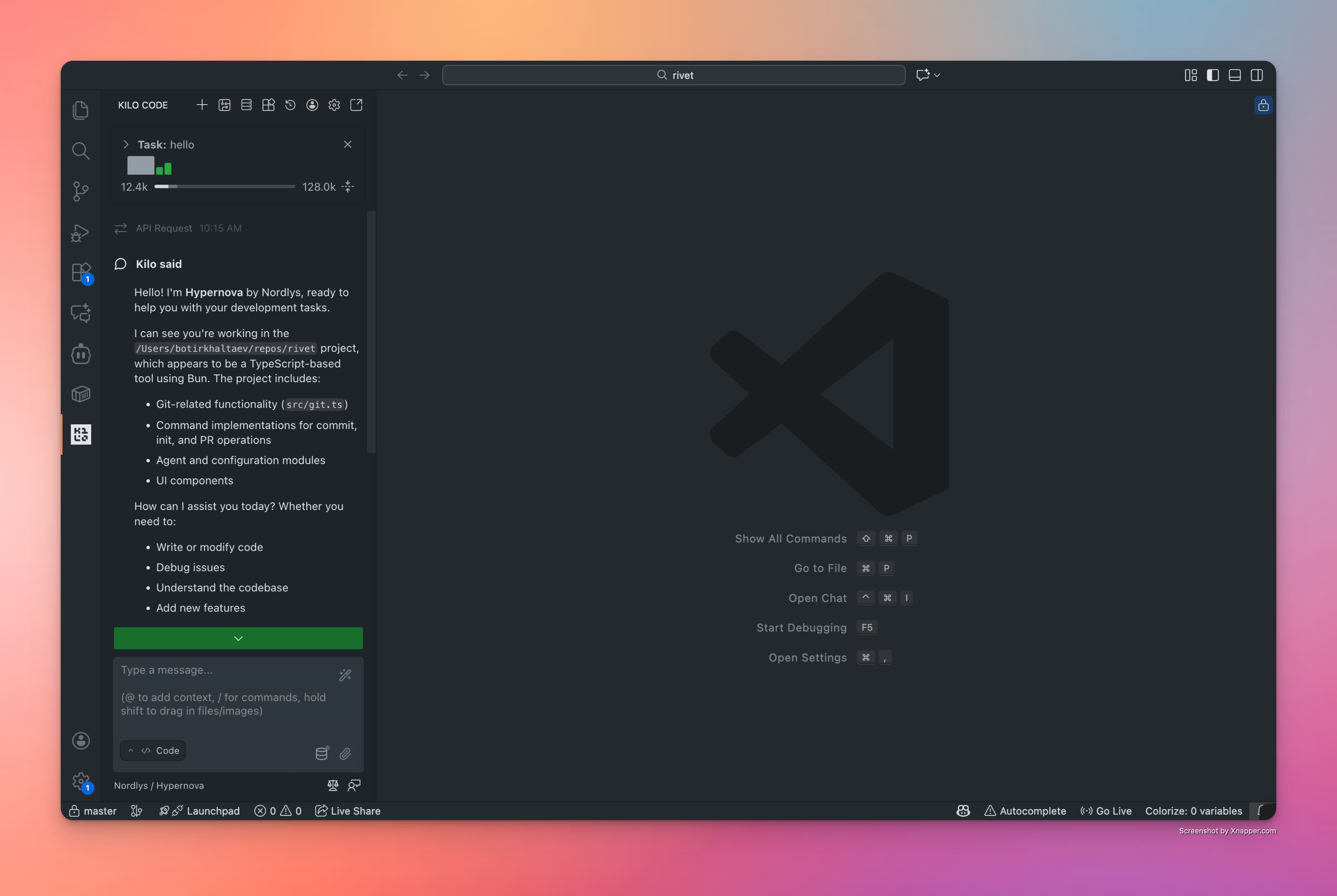This screenshot has height=896, width=1337.
Task: Open the Kilo Code MCP marketplace icon
Action: 269,105
